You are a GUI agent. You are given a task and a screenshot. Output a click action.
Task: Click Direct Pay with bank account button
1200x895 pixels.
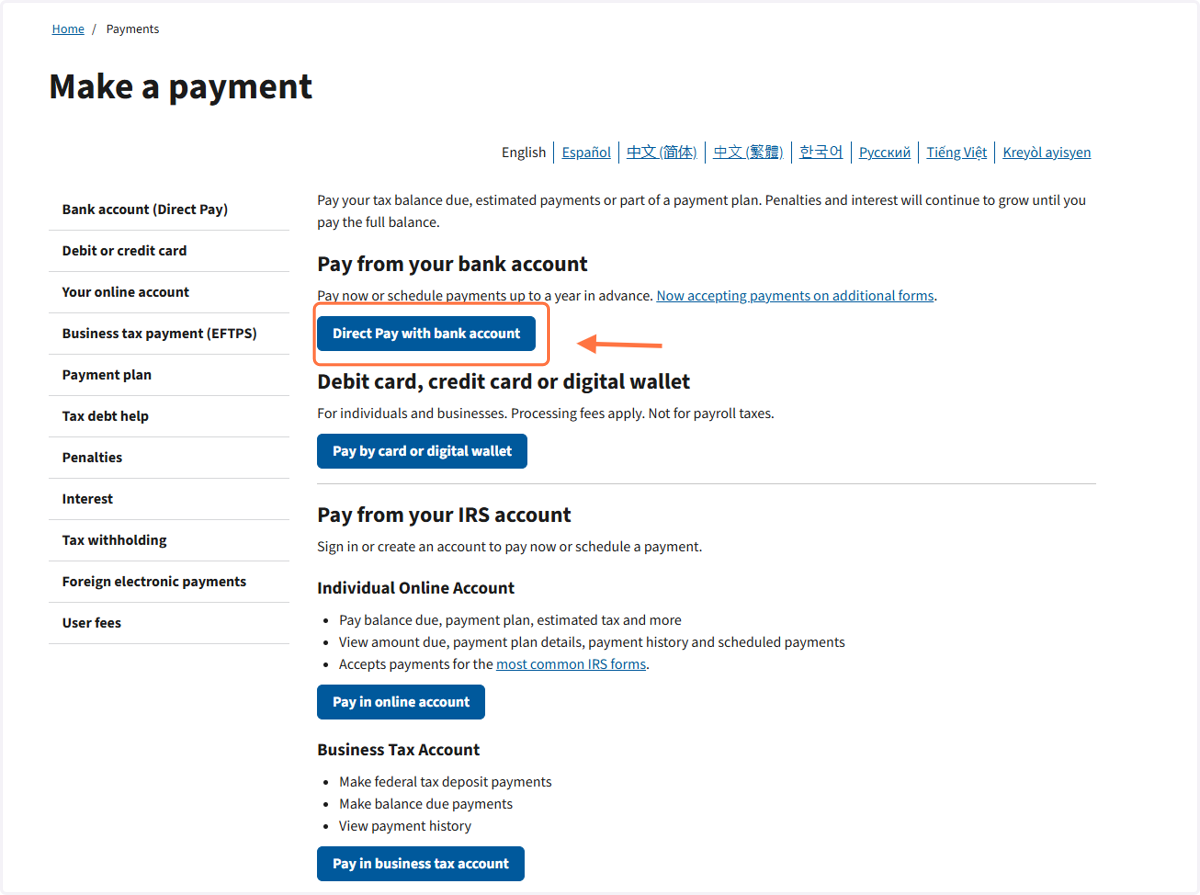[x=426, y=334]
